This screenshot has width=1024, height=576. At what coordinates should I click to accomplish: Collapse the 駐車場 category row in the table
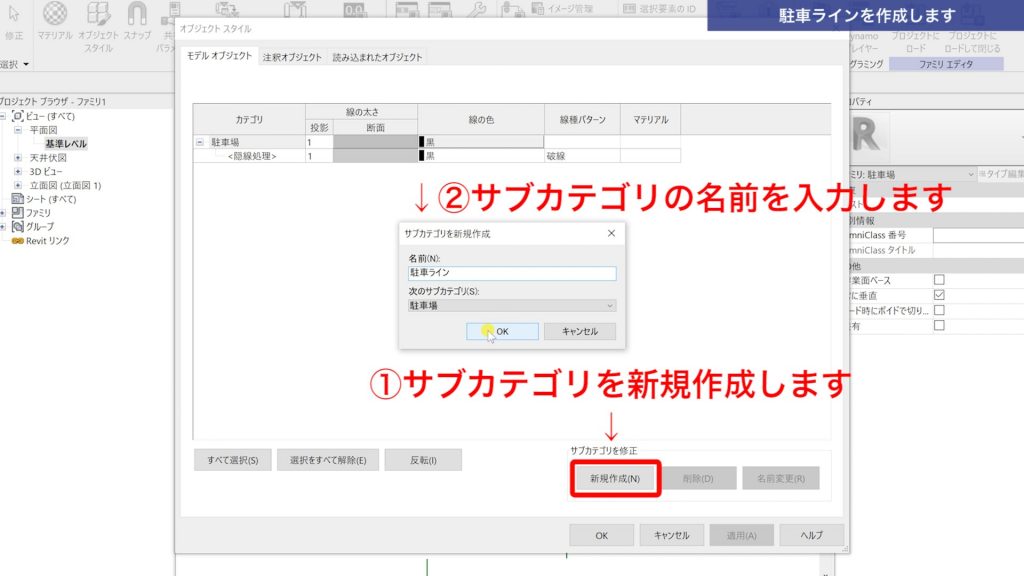200,142
